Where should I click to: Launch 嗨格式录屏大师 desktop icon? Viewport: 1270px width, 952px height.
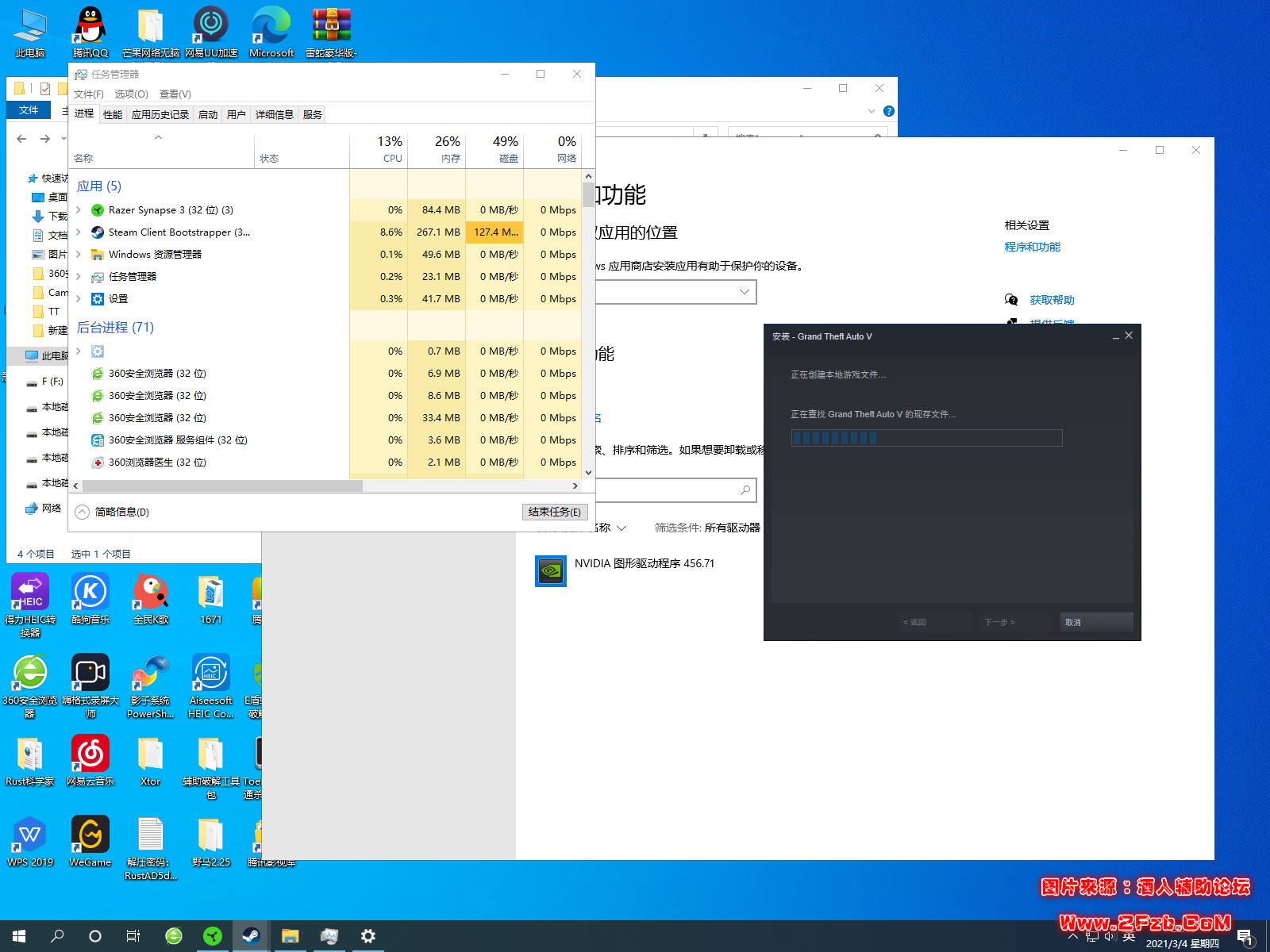(x=90, y=685)
